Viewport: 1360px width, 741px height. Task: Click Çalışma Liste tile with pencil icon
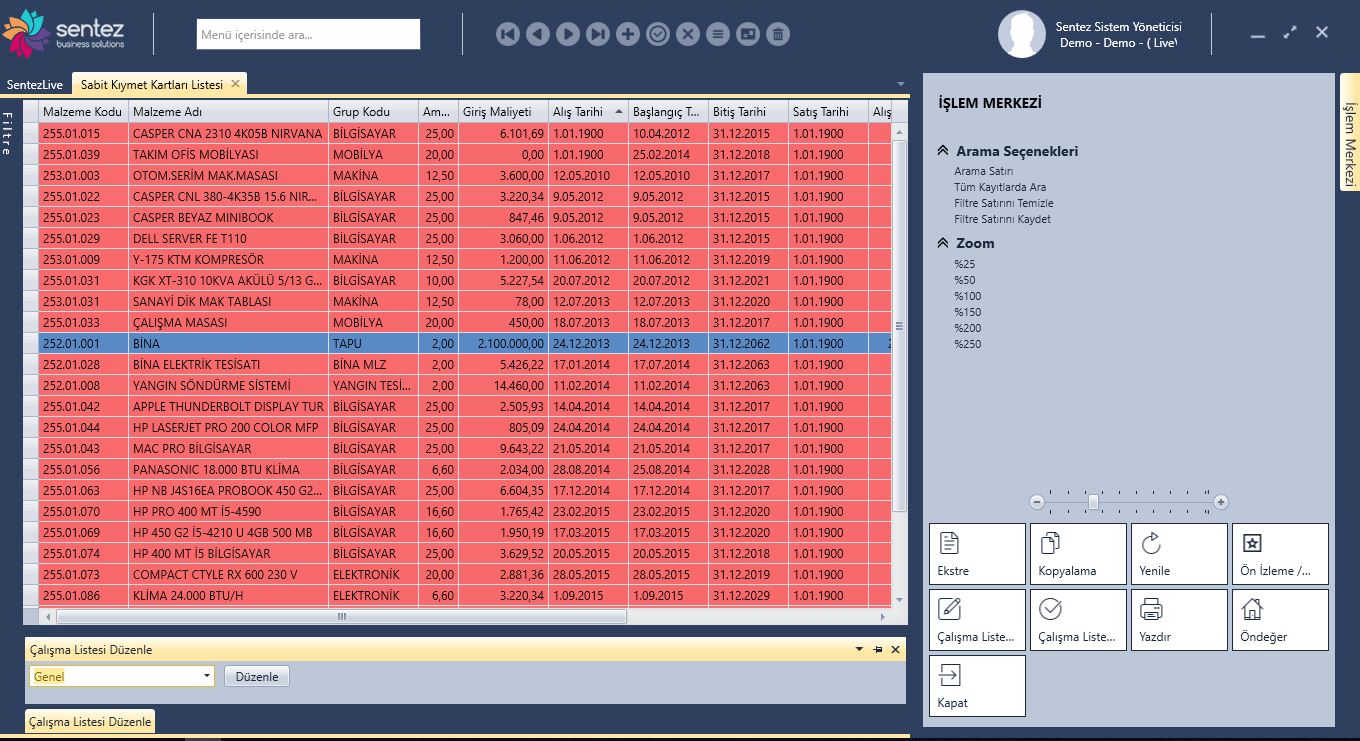[977, 620]
